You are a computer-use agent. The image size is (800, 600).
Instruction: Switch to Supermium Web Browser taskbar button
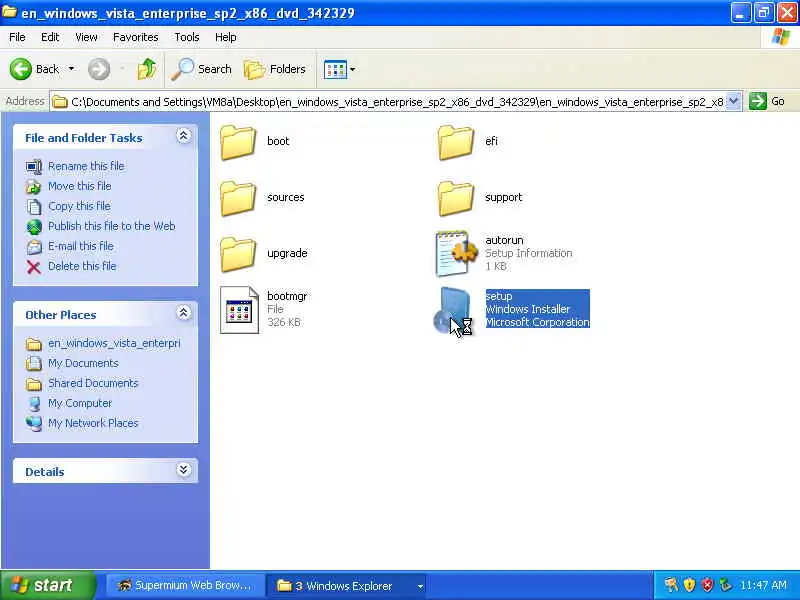[185, 586]
